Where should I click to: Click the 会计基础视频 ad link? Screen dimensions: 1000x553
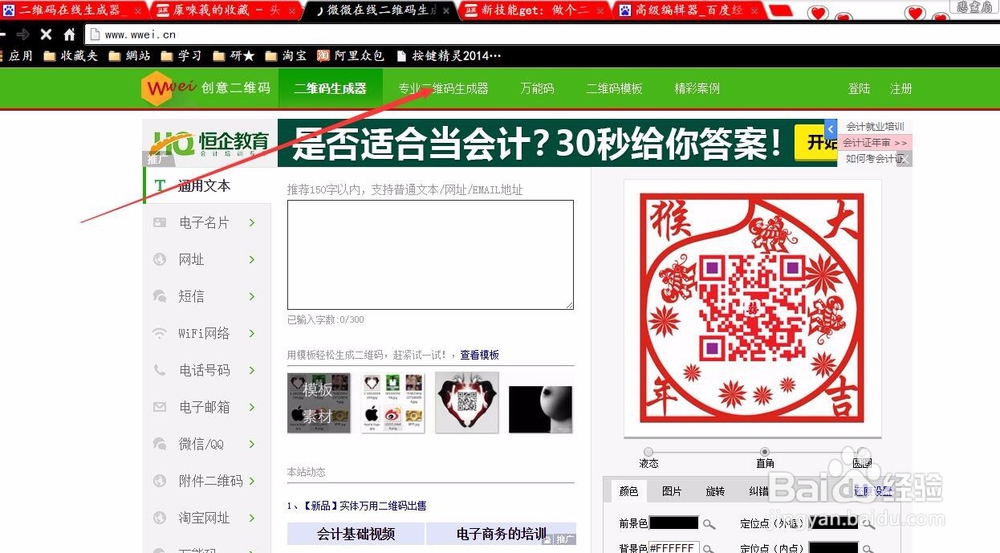[356, 534]
